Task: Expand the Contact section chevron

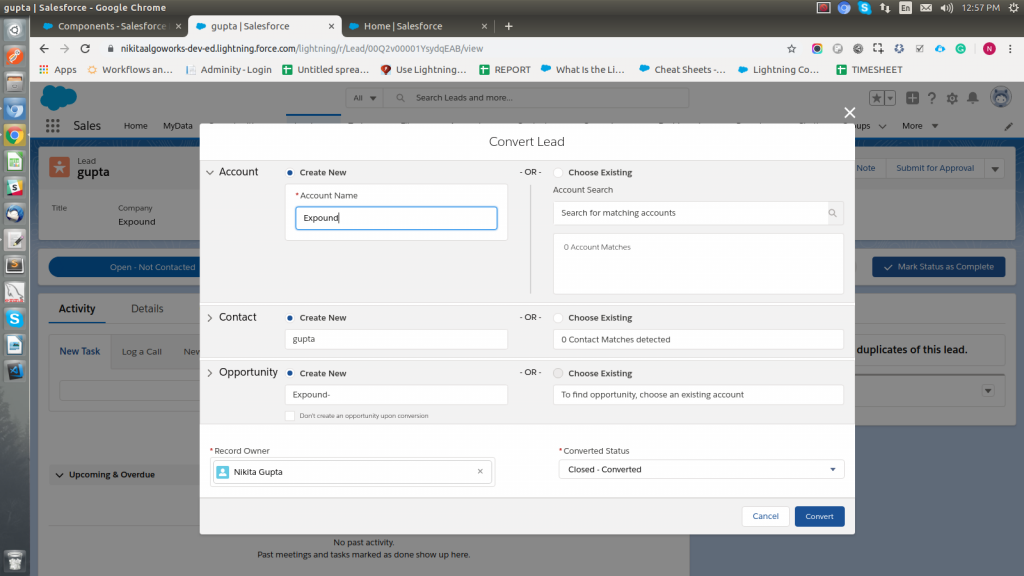Action: [210, 318]
